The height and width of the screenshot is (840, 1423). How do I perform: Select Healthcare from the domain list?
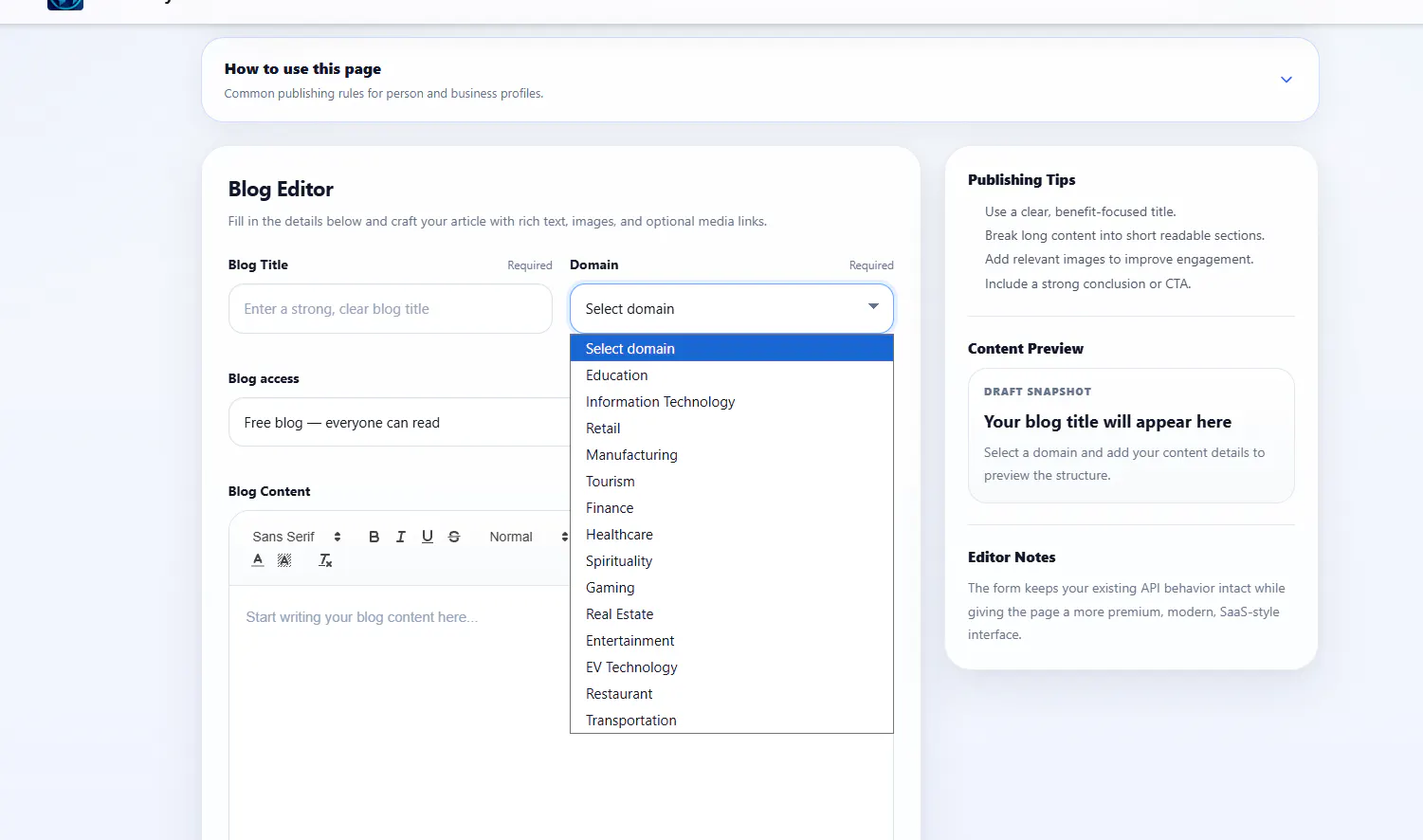[732, 535]
